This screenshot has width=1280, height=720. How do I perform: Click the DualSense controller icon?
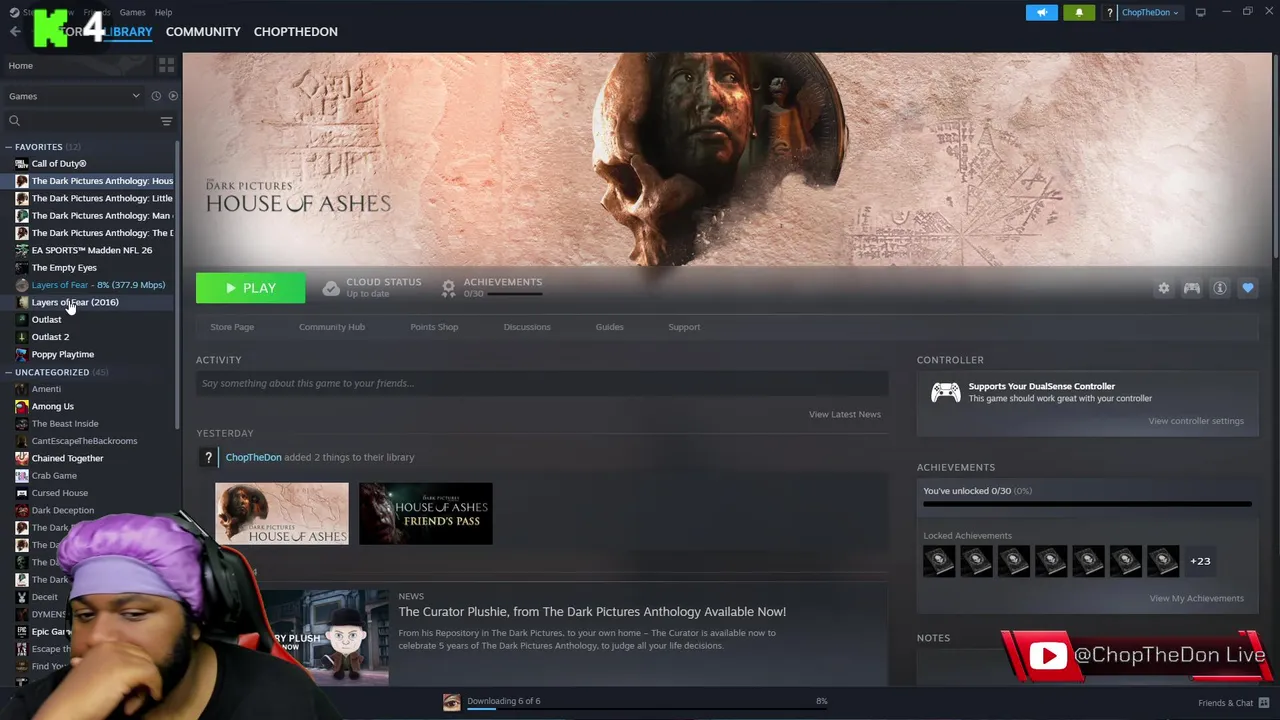pyautogui.click(x=945, y=392)
